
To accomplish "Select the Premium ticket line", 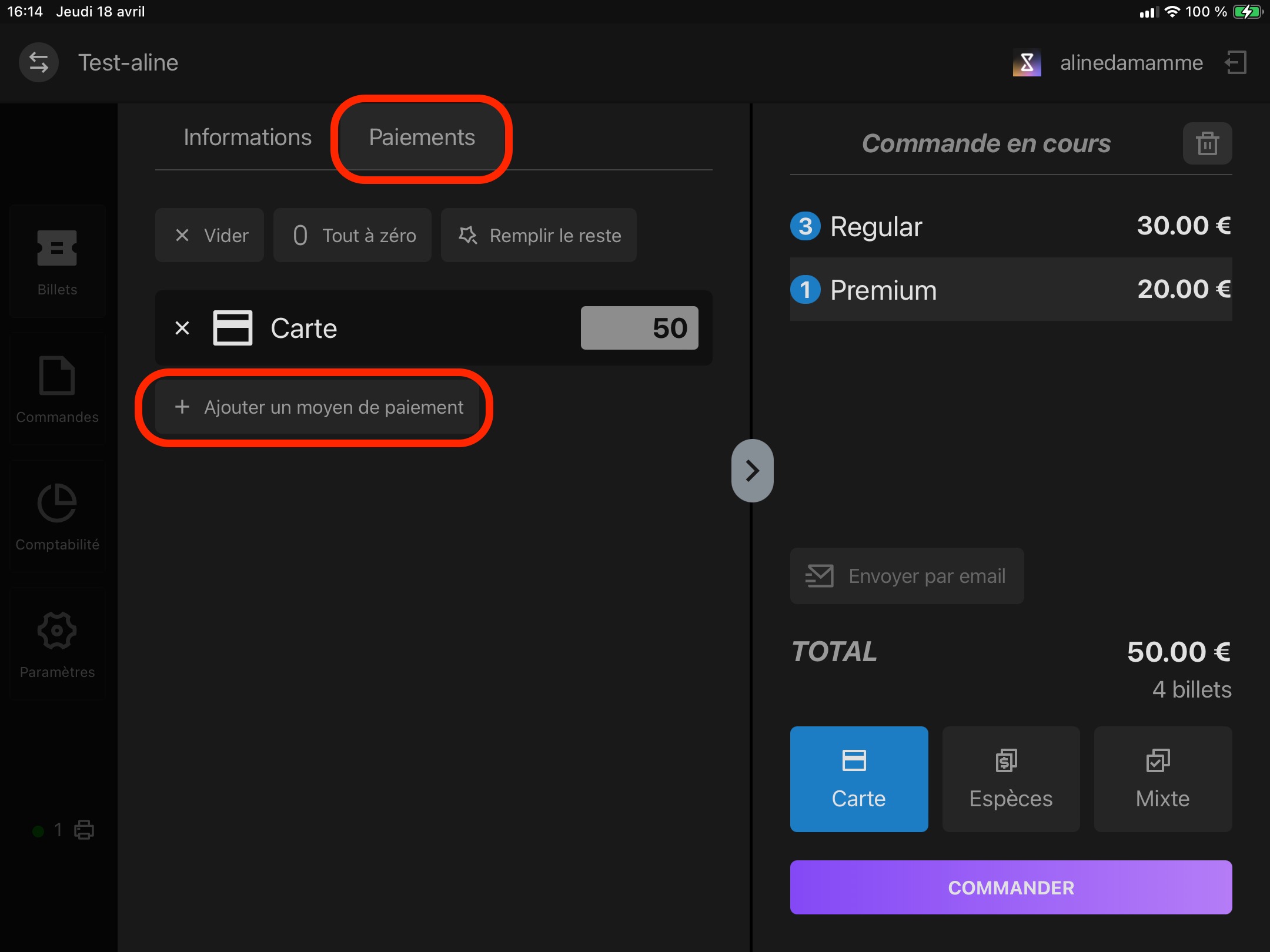I will point(1011,289).
